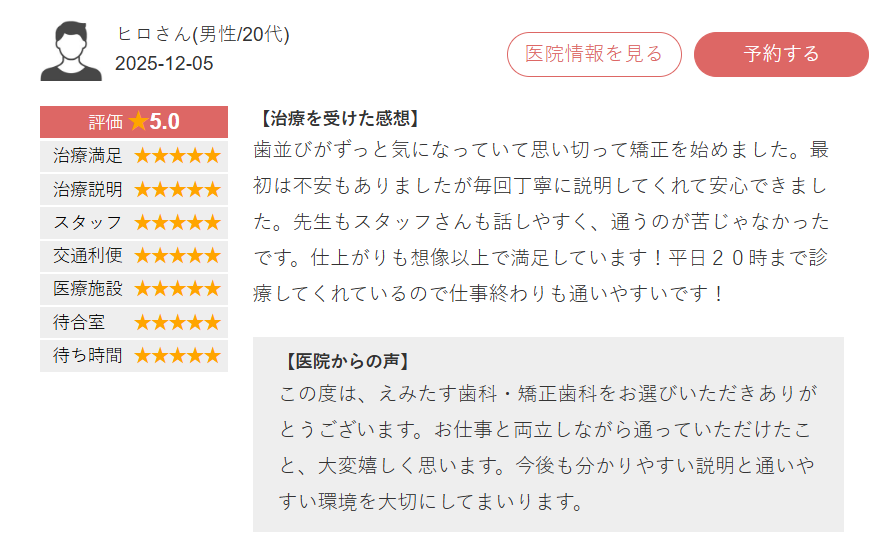The width and height of the screenshot is (877, 550).
Task: Click the clinic reply text in gray box
Action: tap(548, 446)
